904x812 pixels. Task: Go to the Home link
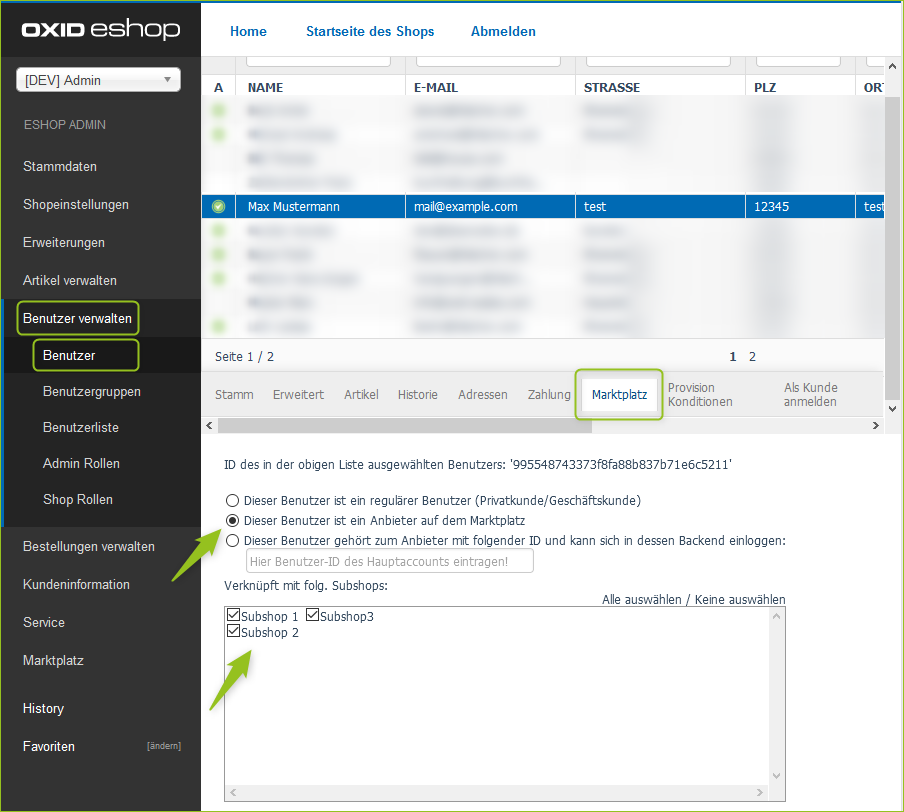coord(248,32)
